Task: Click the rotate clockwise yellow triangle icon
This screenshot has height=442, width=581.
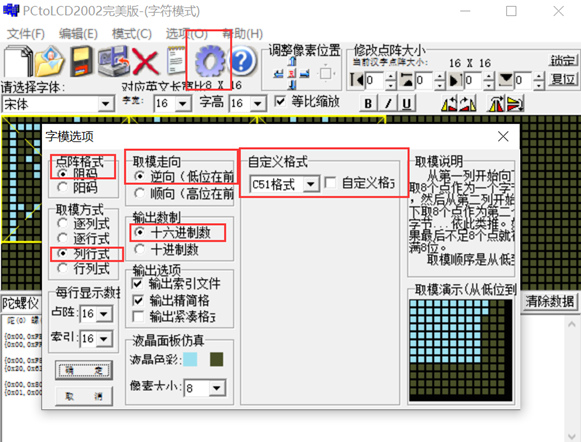Action: 468,103
